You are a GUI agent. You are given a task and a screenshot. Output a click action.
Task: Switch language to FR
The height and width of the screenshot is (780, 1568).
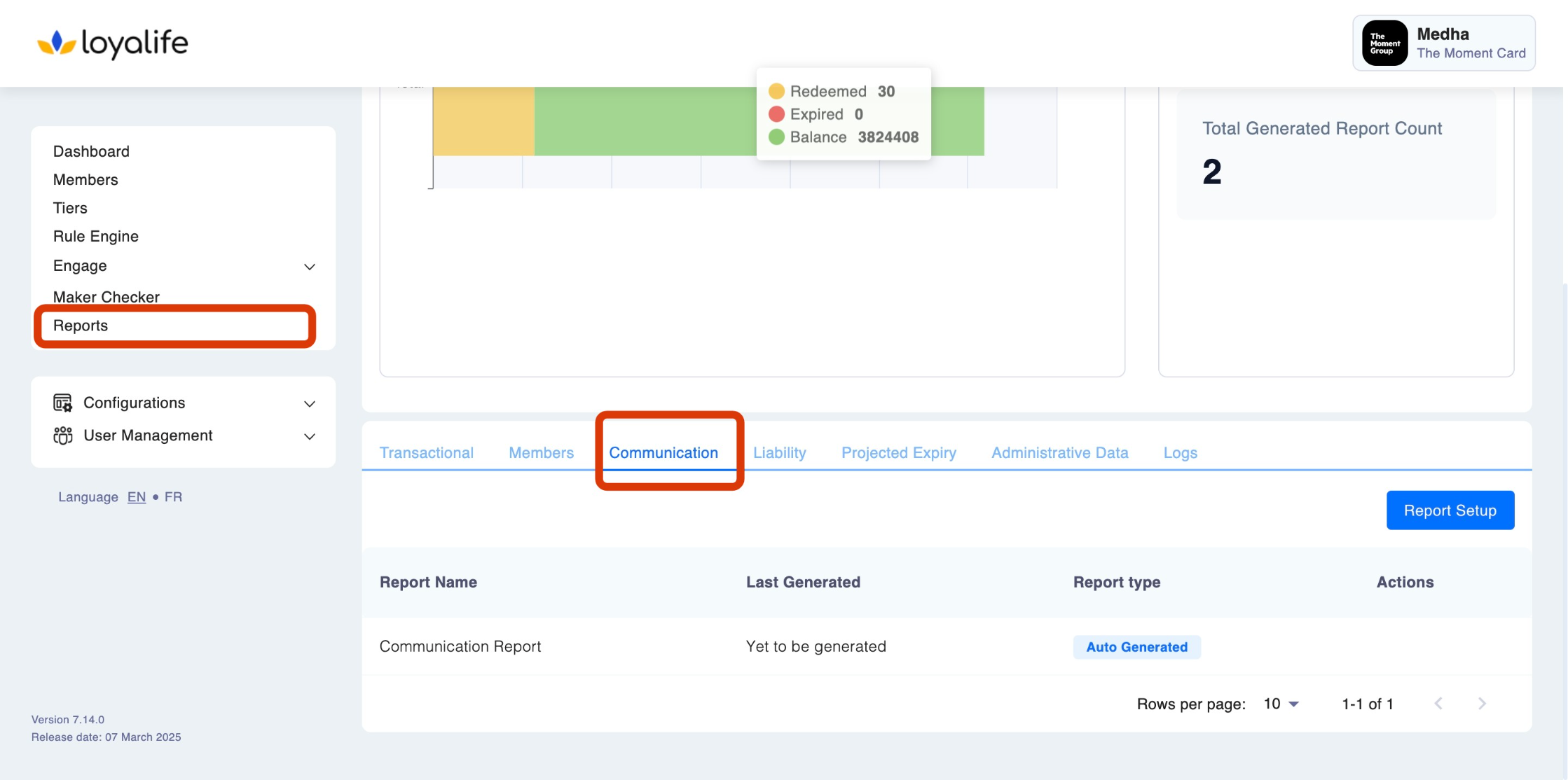pyautogui.click(x=173, y=497)
